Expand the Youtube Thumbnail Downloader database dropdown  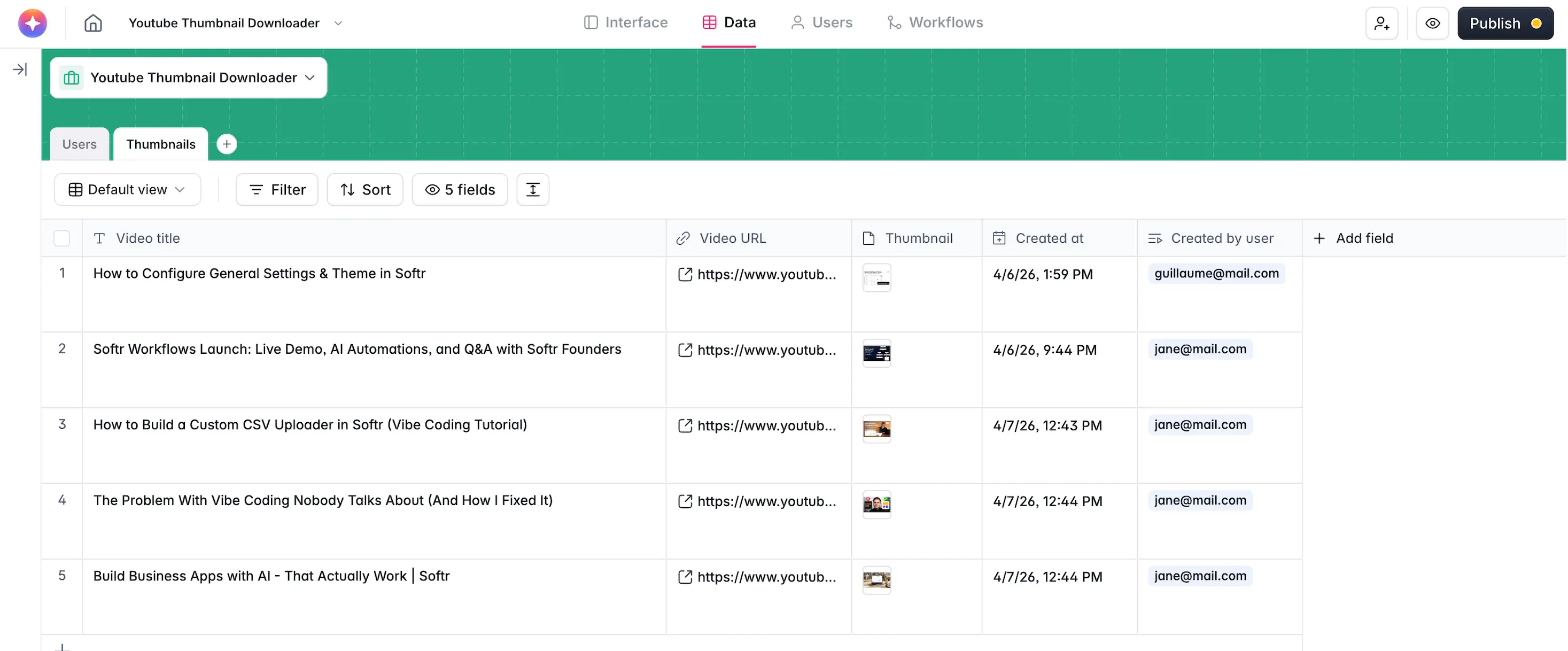[188, 78]
